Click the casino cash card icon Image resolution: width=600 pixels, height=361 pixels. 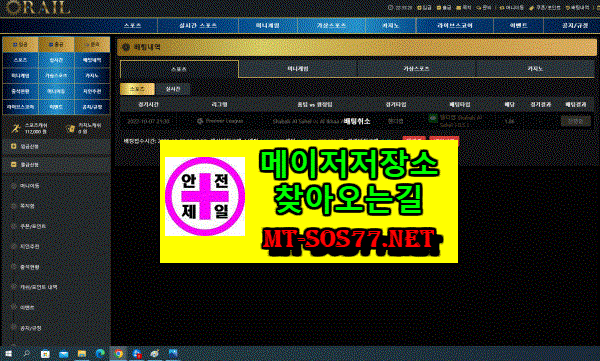70,129
